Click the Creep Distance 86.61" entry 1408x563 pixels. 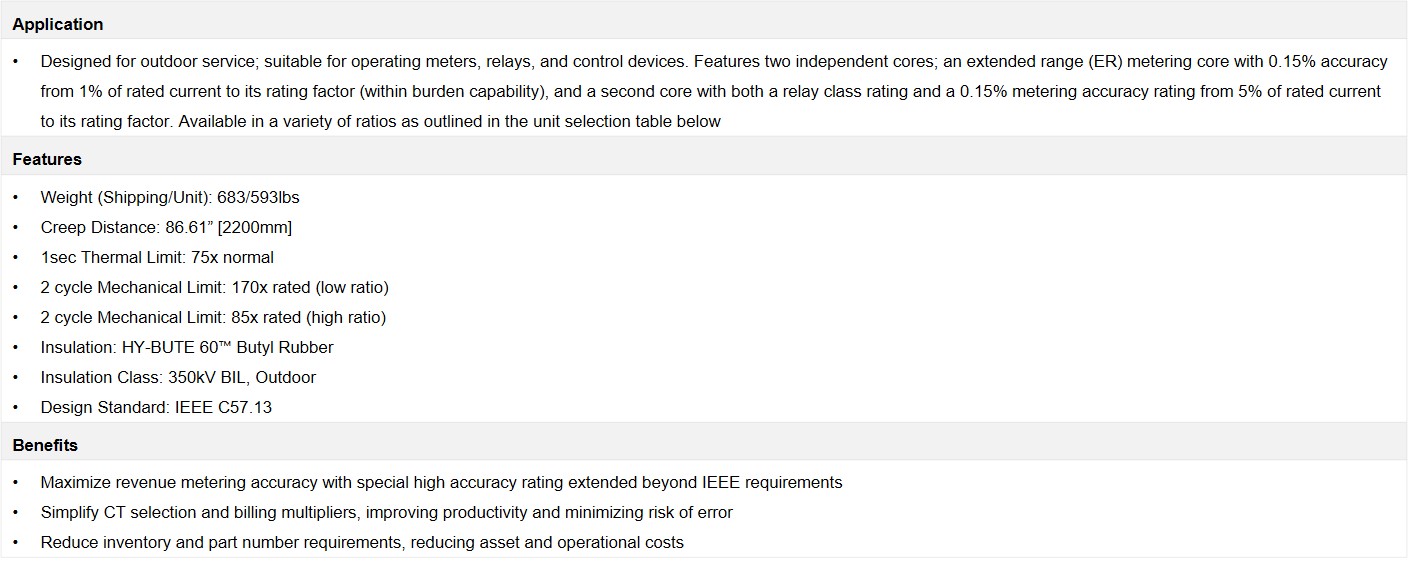tap(166, 227)
